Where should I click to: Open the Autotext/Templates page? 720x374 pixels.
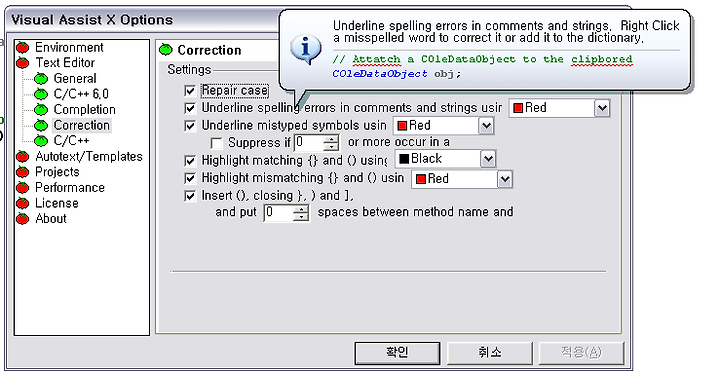(x=89, y=157)
